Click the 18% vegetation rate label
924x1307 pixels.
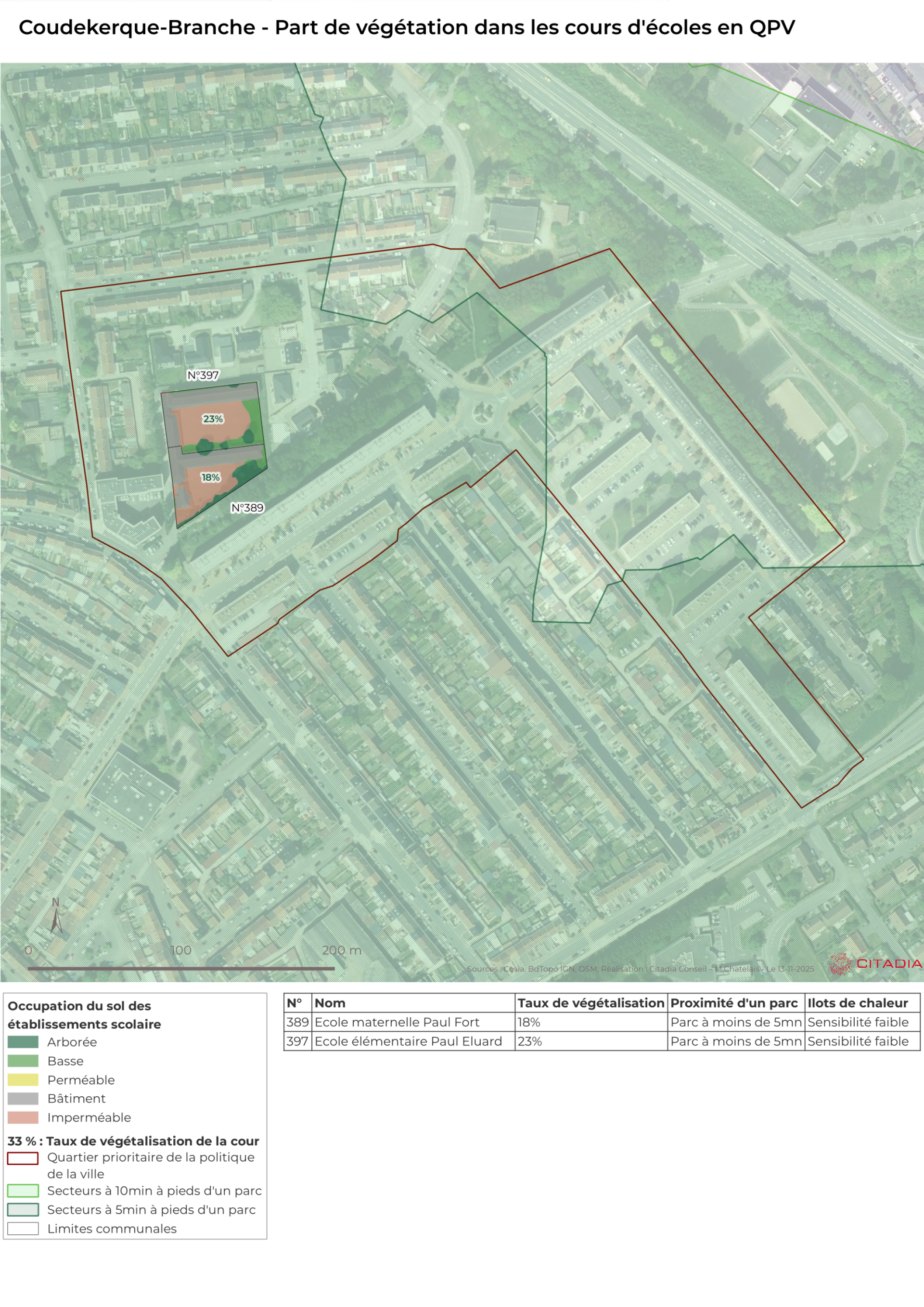pos(210,477)
